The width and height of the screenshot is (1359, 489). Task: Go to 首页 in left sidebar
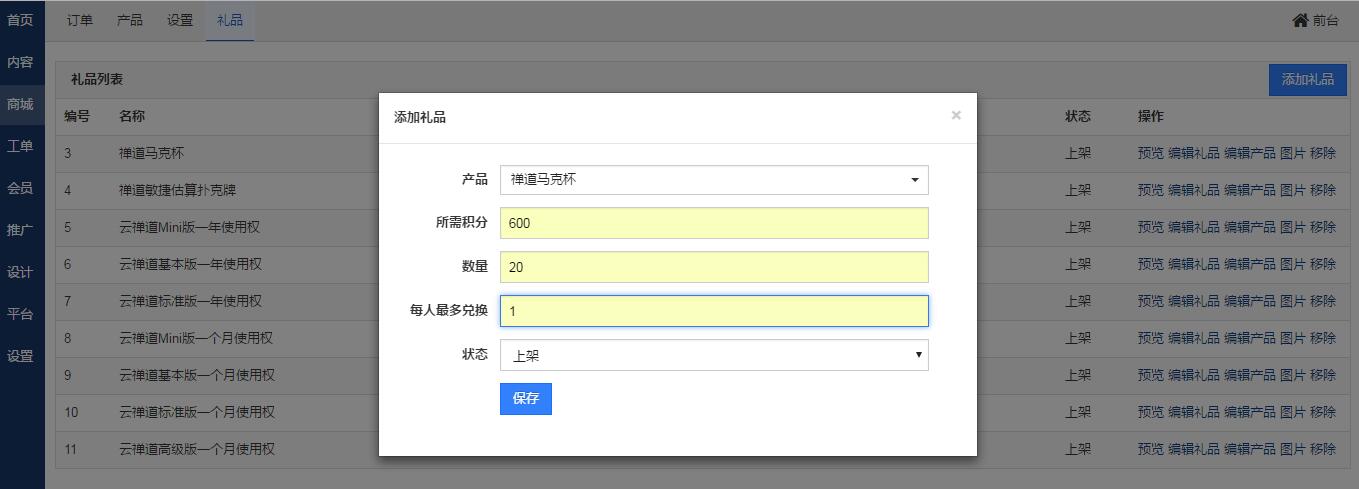pos(20,20)
